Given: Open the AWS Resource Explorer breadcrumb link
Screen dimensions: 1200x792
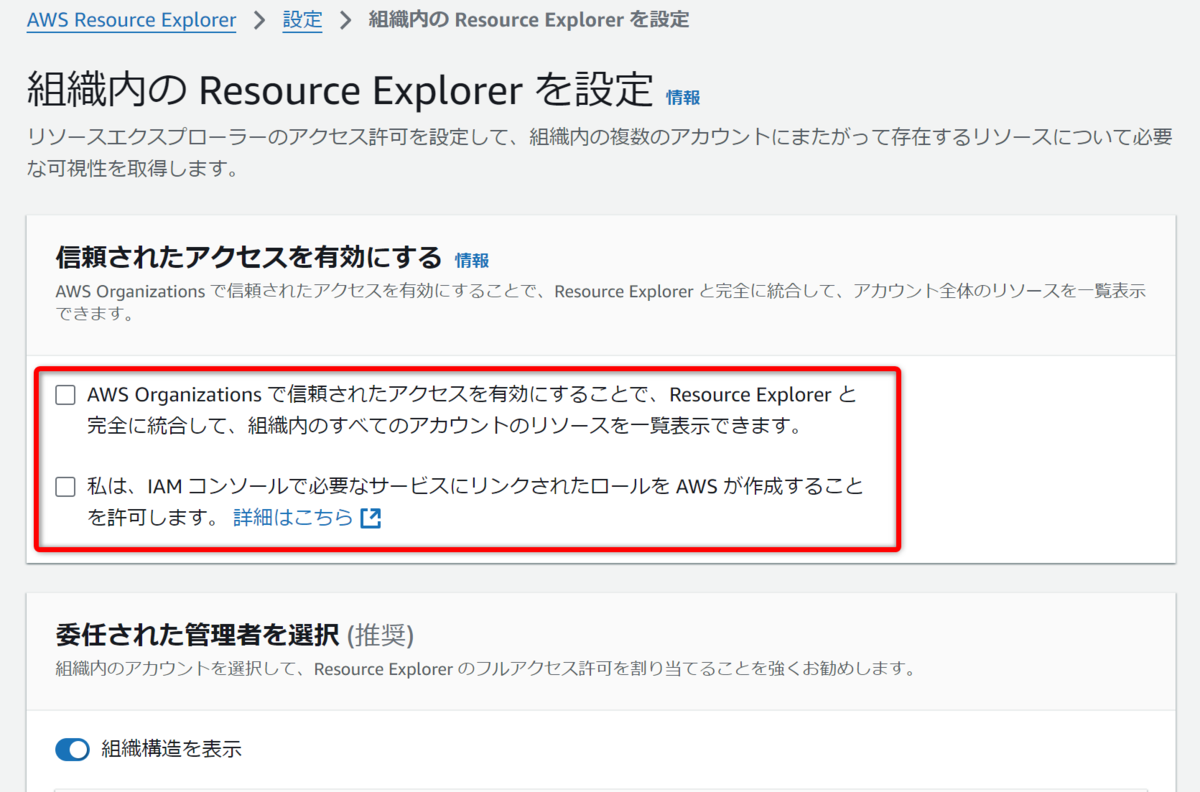Looking at the screenshot, I should click(131, 20).
